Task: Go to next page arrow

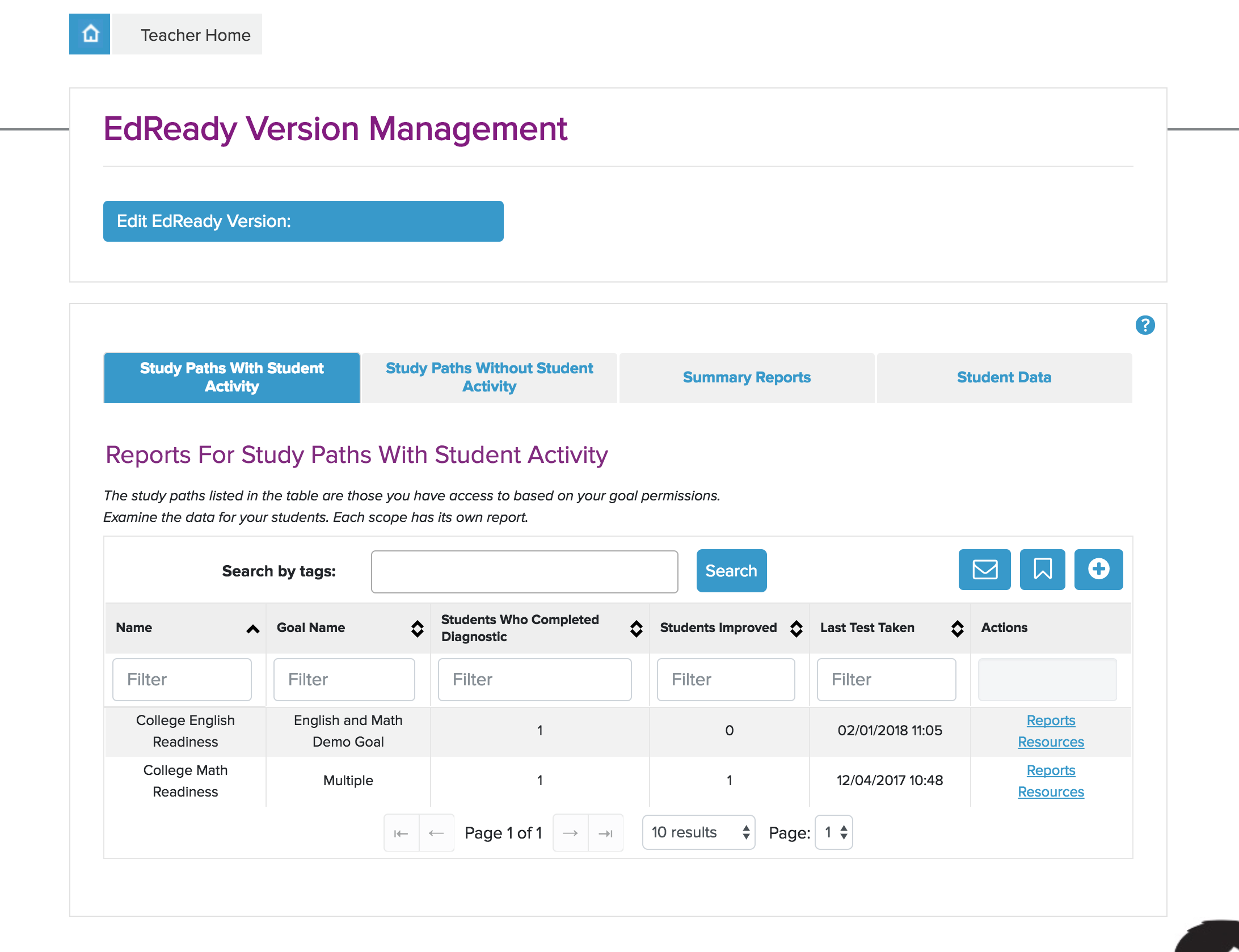Action: pos(570,833)
